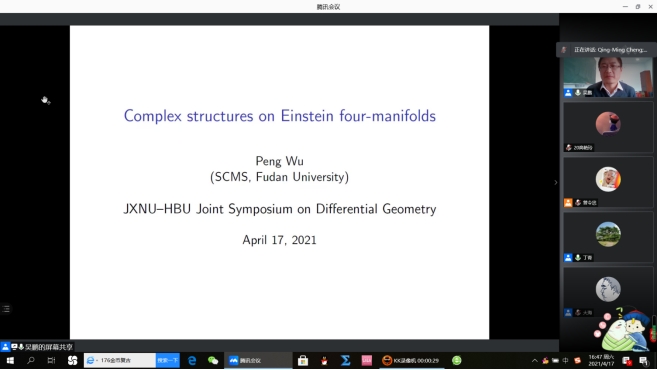
Task: Open the blue Sigma app on taskbar
Action: coord(345,360)
